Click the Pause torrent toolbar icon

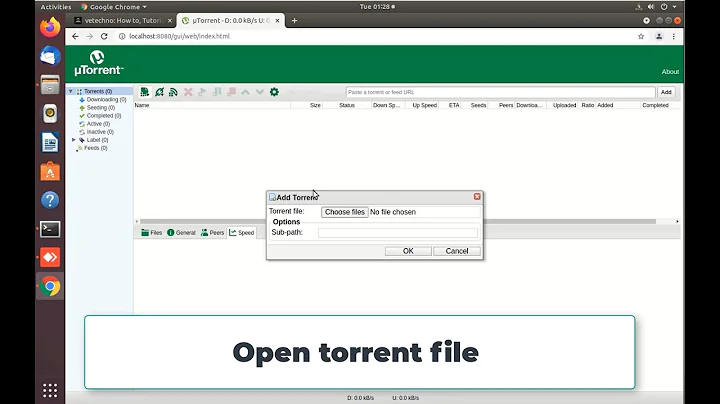(217, 92)
